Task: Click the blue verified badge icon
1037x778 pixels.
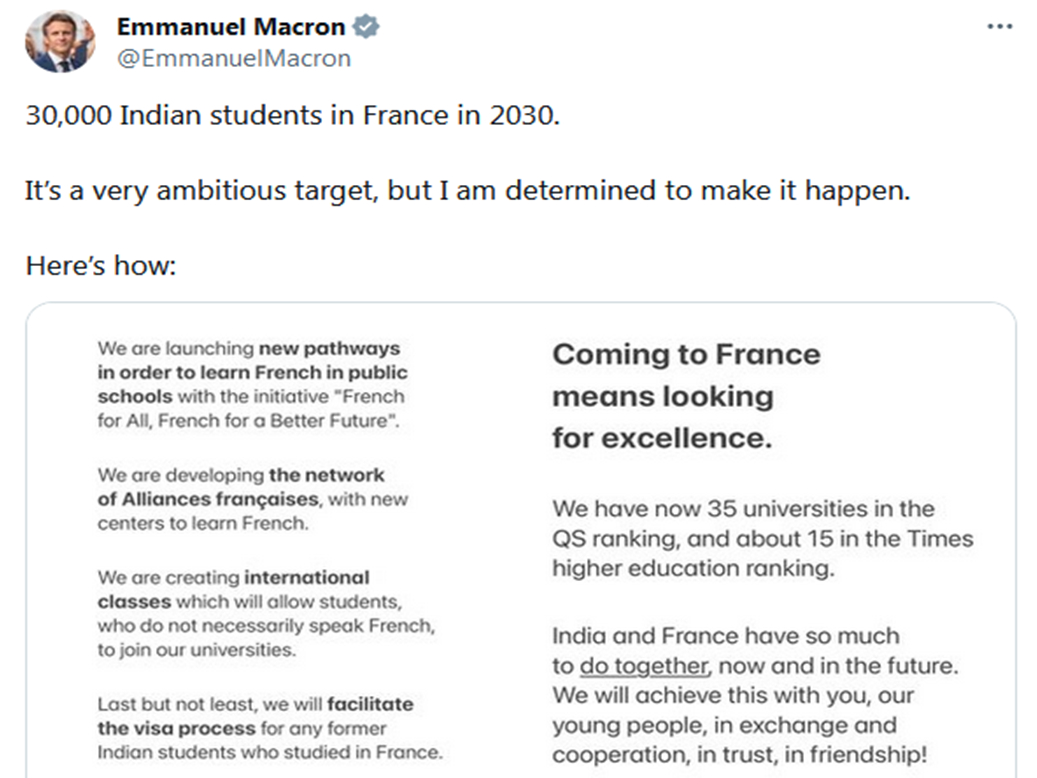Action: (366, 27)
